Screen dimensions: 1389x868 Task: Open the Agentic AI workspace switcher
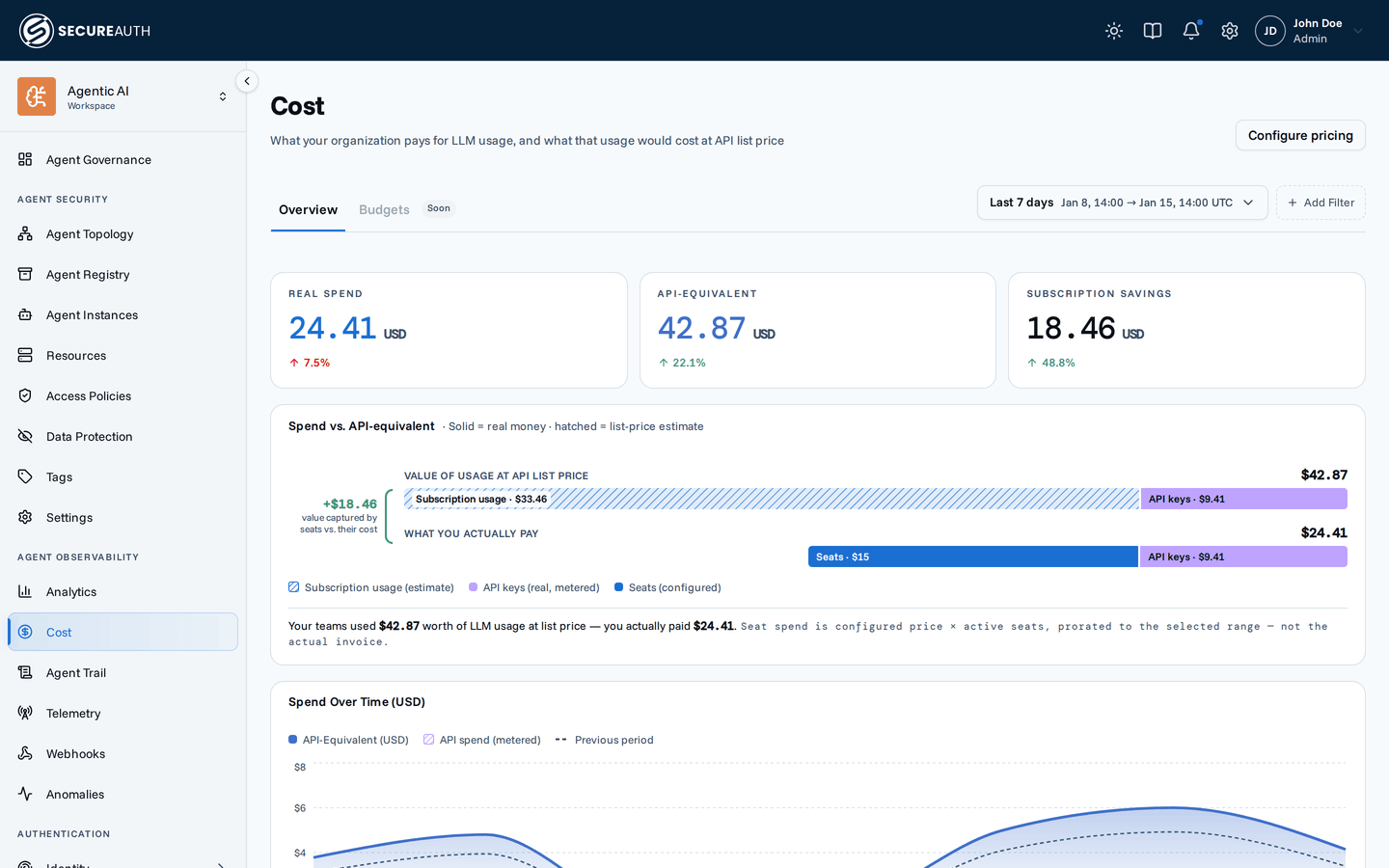(x=123, y=96)
